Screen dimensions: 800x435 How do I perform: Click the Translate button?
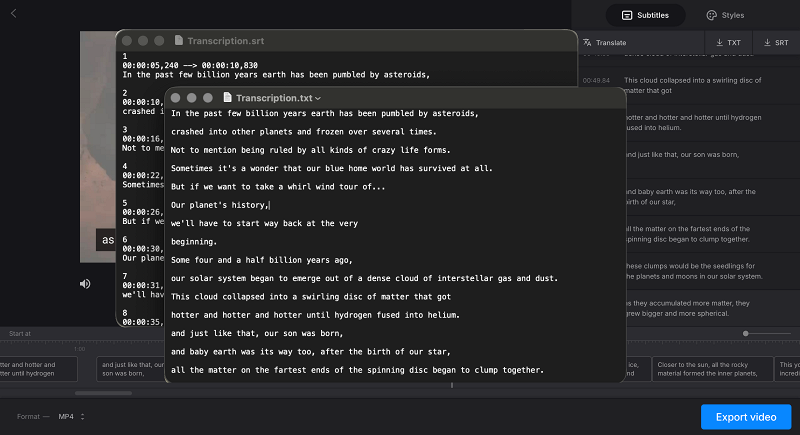click(x=604, y=43)
